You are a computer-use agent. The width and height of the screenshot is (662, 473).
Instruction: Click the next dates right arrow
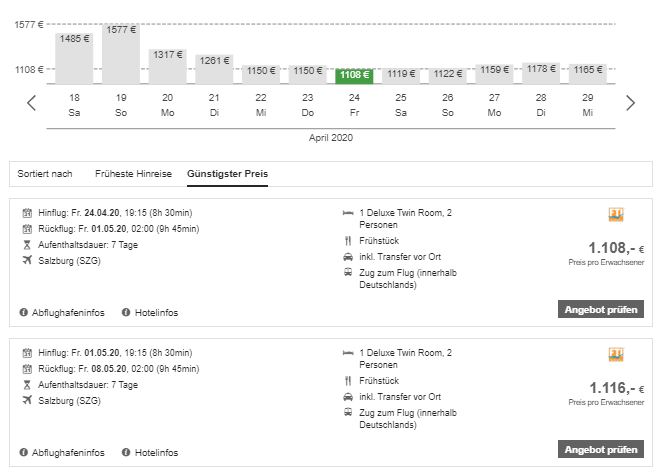coord(630,102)
